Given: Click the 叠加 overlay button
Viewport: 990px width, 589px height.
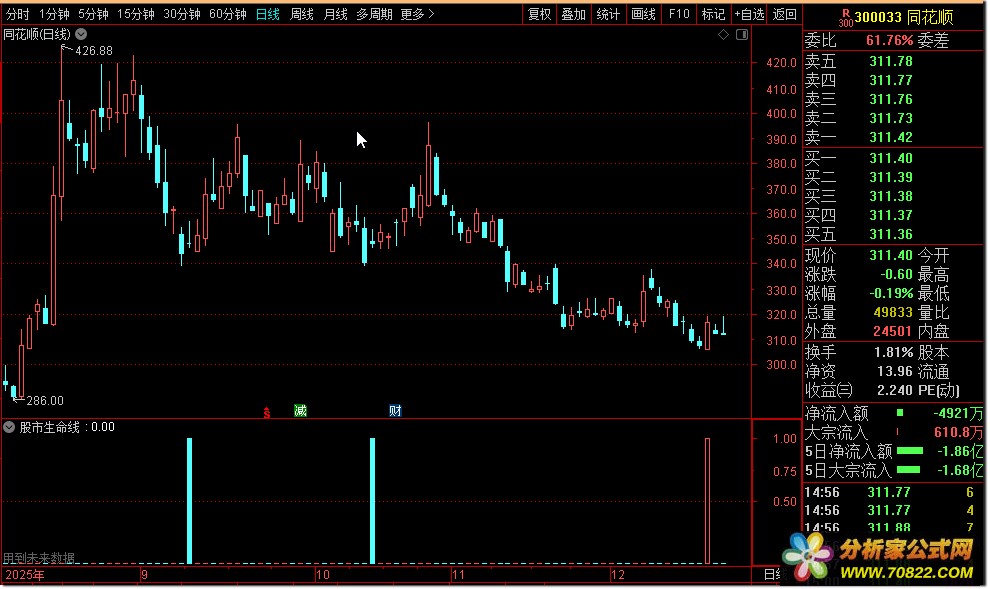Looking at the screenshot, I should 573,14.
